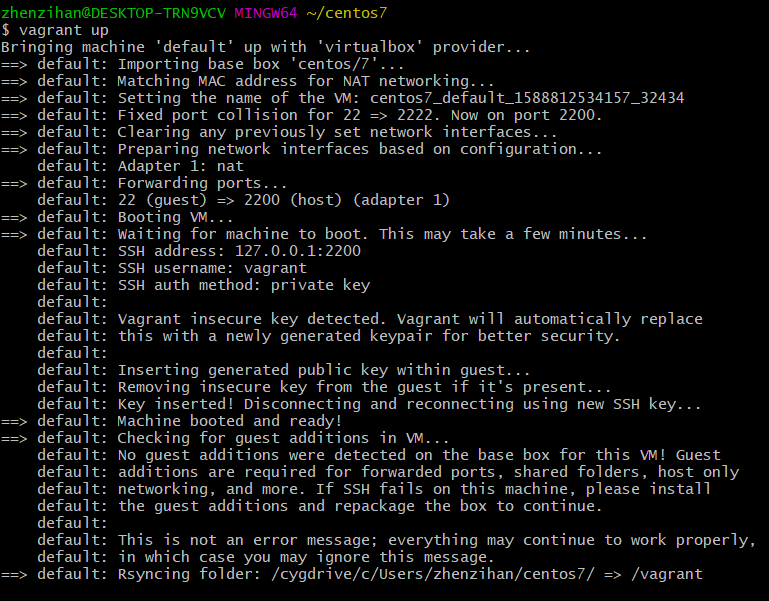Click the Rsyncing folder path /cygdrive/c/Users/zhenzihan/centos7/
Screen dimensions: 769x601
(x=433, y=574)
